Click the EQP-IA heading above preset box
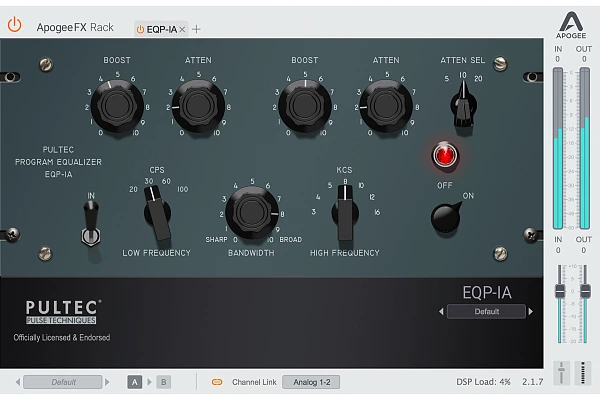Viewport: 600px width, 400px height. (x=487, y=293)
